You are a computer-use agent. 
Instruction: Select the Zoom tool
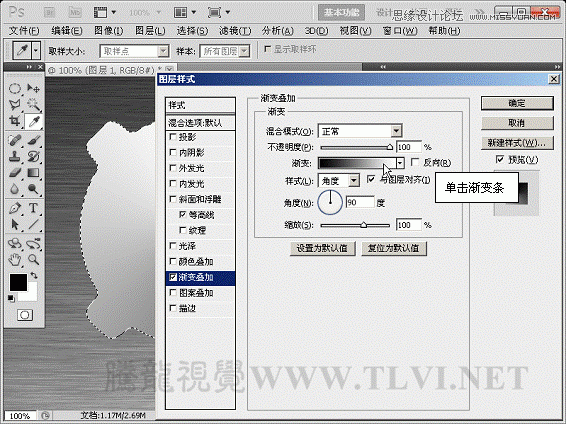point(34,259)
